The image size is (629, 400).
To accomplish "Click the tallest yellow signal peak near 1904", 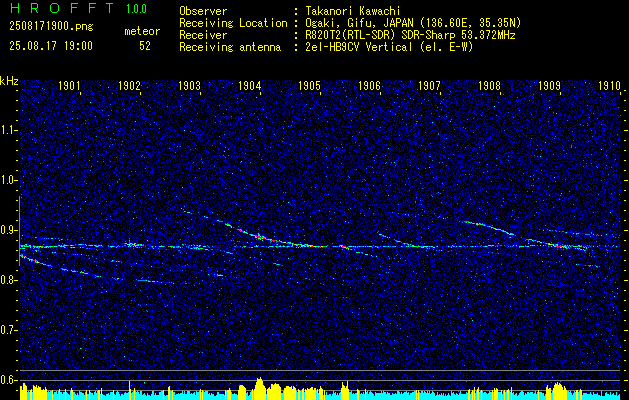I will click(260, 388).
